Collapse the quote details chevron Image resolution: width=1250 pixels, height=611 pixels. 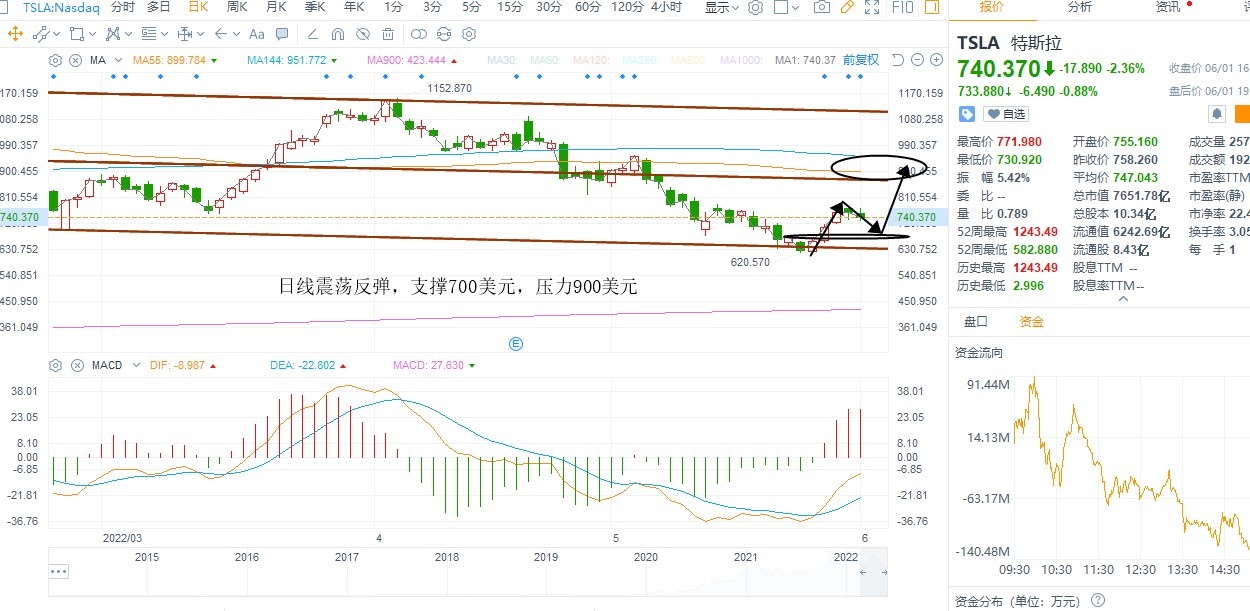click(1123, 298)
